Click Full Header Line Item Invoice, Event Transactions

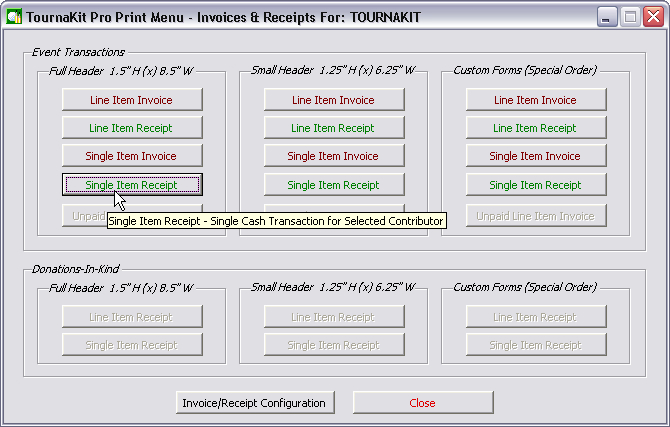coord(132,100)
